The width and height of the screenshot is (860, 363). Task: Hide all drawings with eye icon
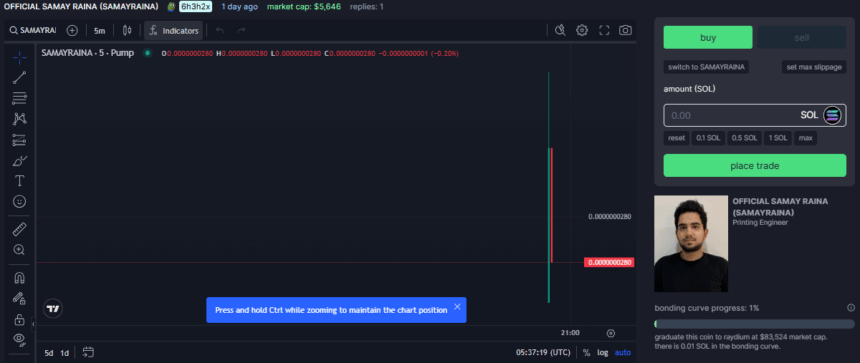(x=19, y=340)
